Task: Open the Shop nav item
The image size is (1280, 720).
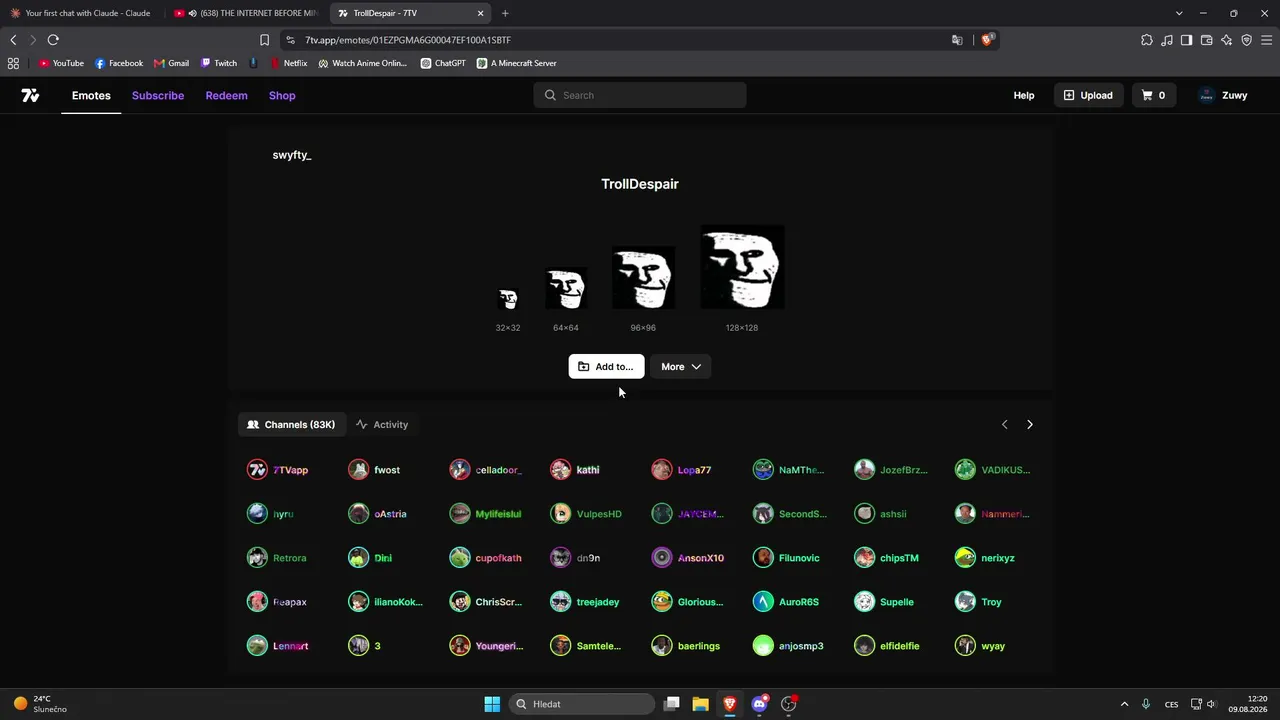Action: (282, 95)
